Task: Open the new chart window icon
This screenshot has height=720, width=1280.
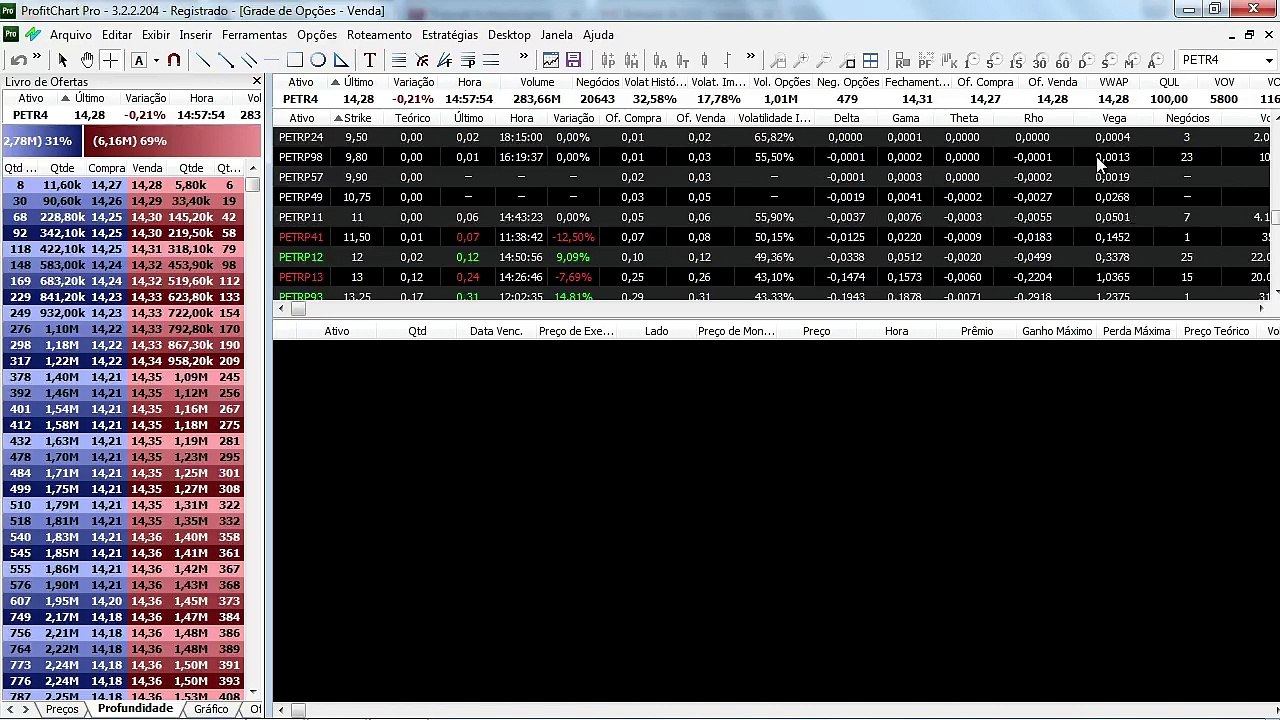Action: (551, 60)
